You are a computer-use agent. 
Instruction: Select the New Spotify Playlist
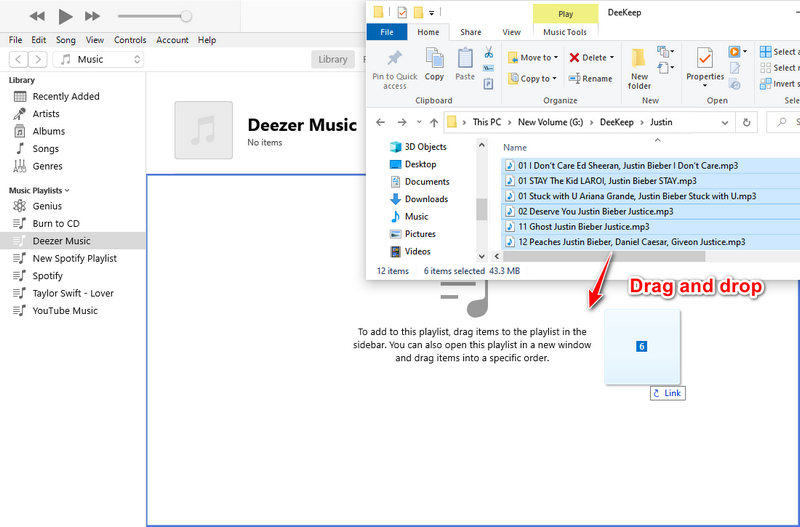pyautogui.click(x=74, y=258)
